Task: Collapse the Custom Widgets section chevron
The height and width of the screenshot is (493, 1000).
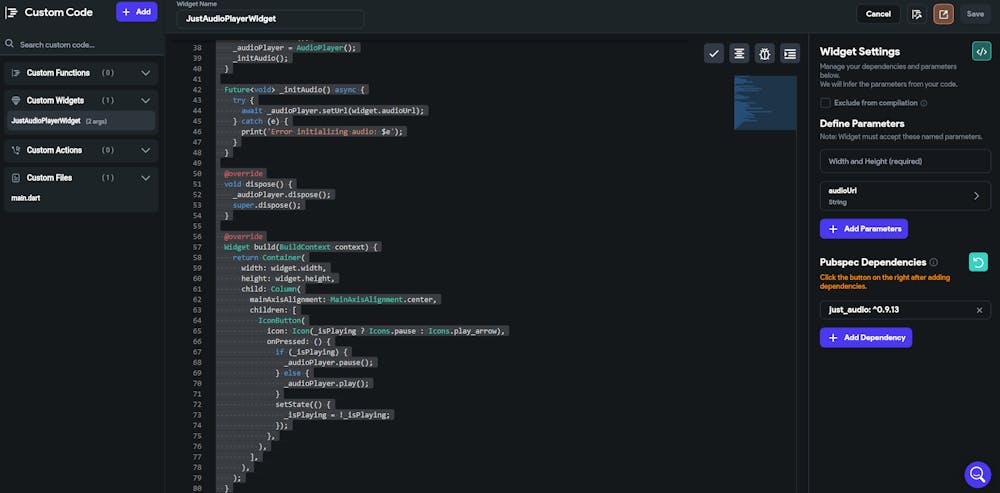Action: [x=145, y=101]
